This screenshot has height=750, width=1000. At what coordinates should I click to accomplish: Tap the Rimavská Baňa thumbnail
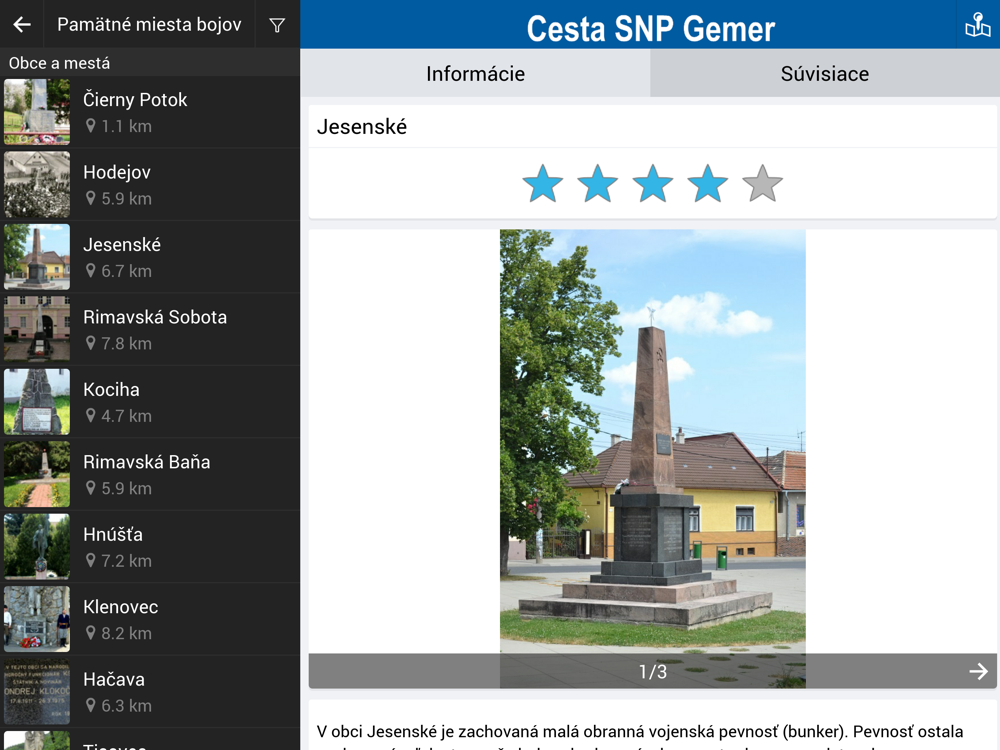(37, 474)
